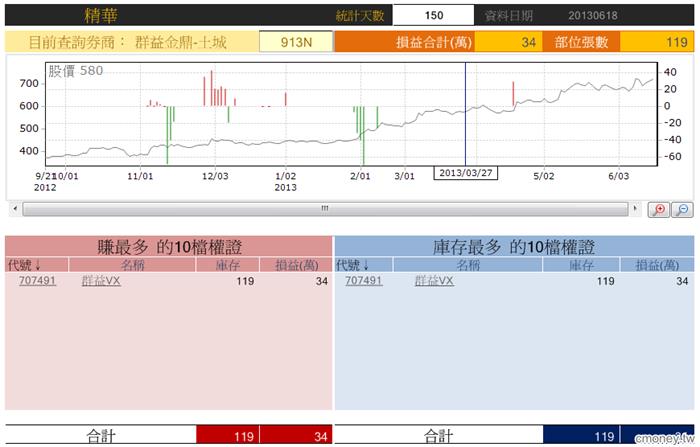Click the 2013/03/27 date marker on chart
The height and width of the screenshot is (447, 700).
coord(465,172)
